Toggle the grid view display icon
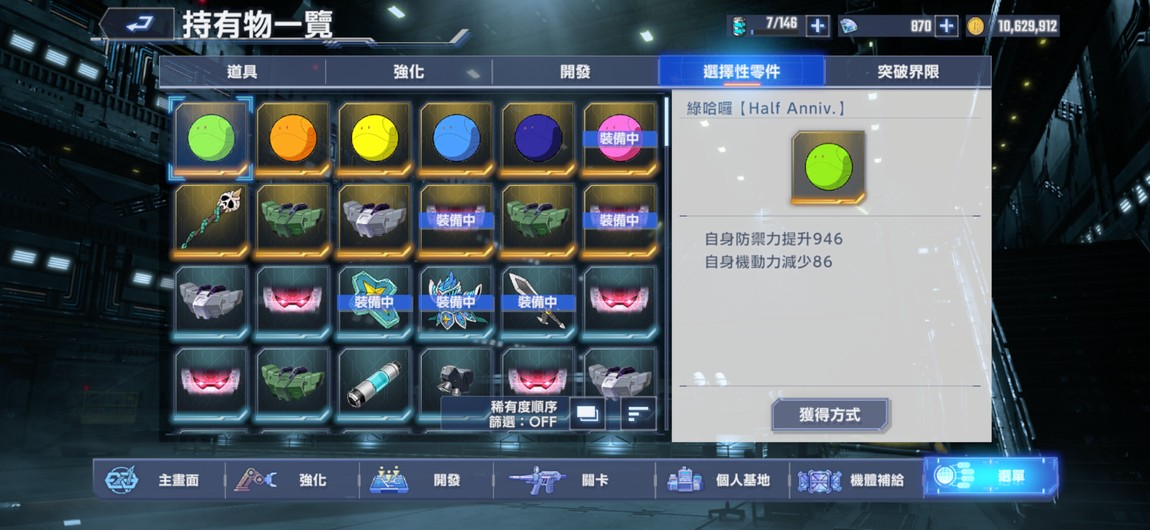Image resolution: width=1150 pixels, height=530 pixels. coord(587,413)
